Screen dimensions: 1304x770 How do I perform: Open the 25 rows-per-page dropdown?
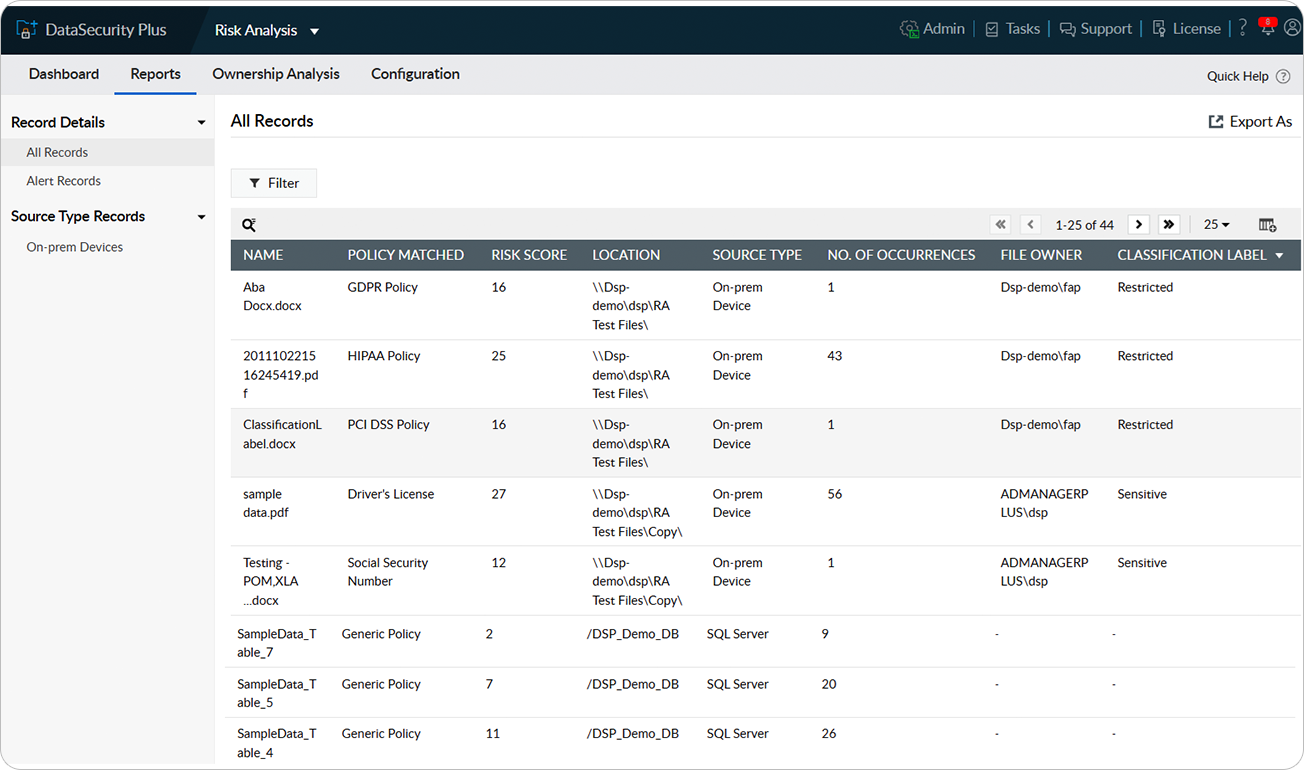pyautogui.click(x=1216, y=224)
